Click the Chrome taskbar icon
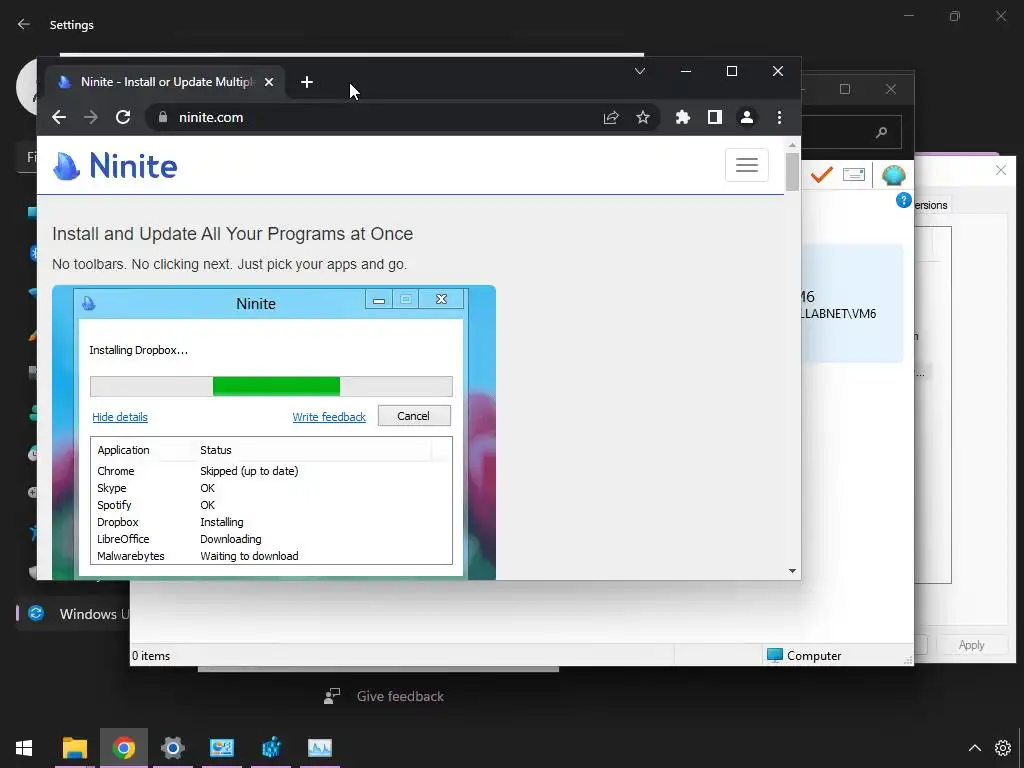Viewport: 1024px width, 768px height. [x=124, y=748]
